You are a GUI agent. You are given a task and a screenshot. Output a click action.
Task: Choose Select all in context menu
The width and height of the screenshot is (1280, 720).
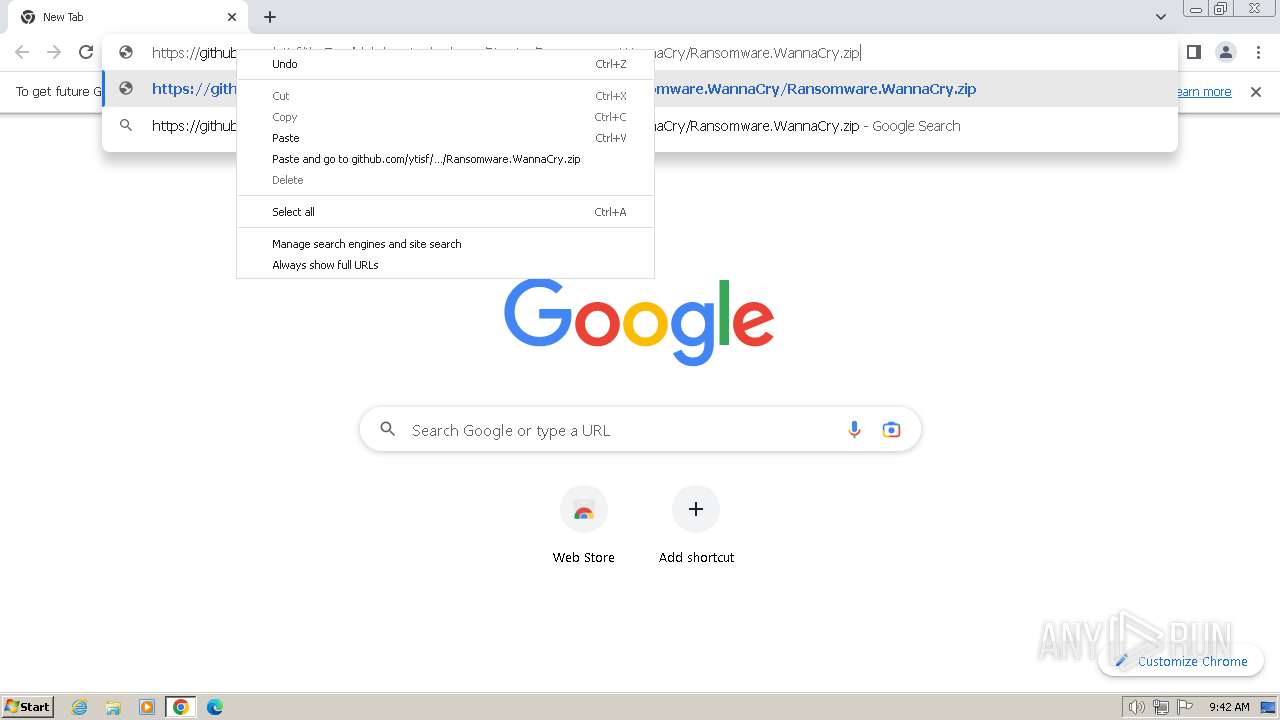click(x=445, y=212)
